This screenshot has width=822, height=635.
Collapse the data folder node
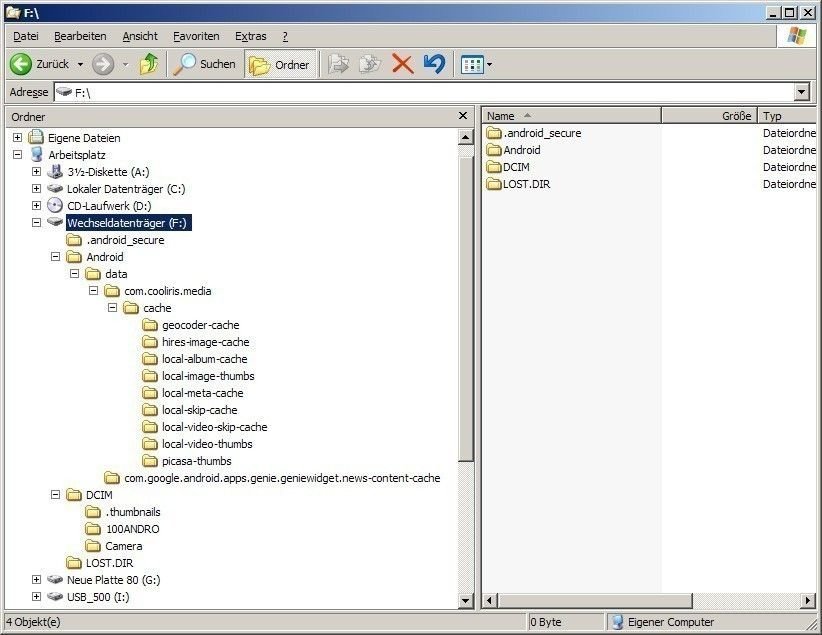click(x=74, y=273)
